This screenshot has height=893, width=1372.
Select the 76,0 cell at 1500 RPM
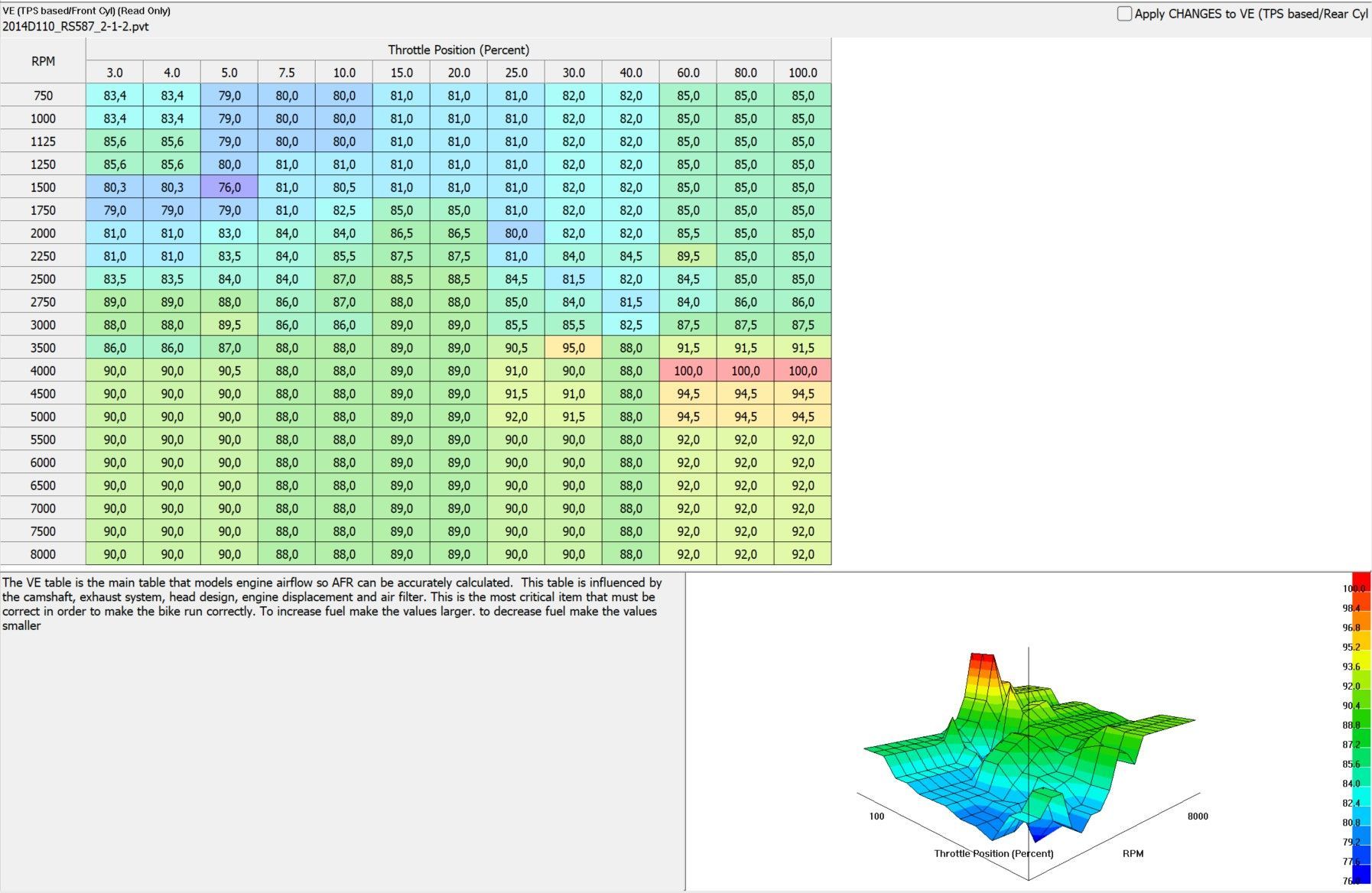(229, 187)
